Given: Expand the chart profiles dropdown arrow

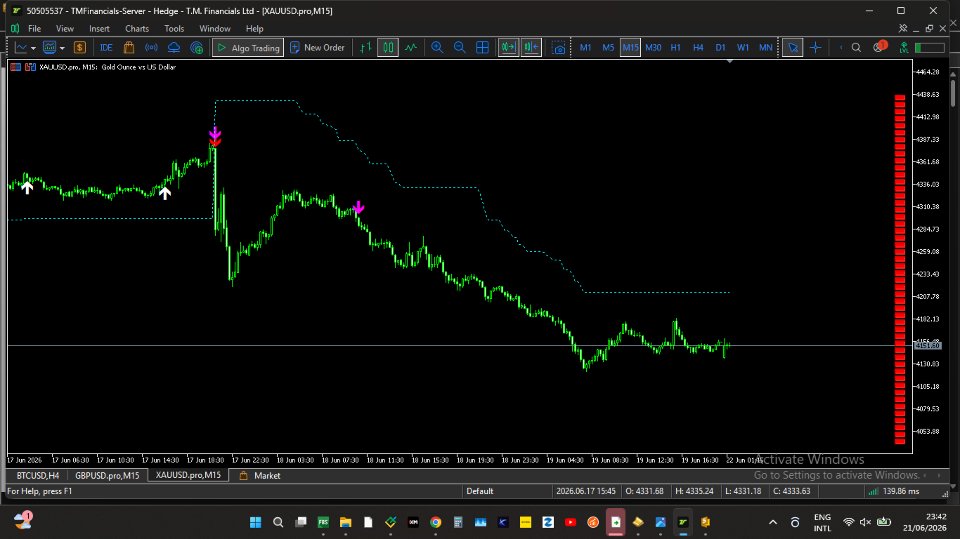Looking at the screenshot, I should 62,48.
